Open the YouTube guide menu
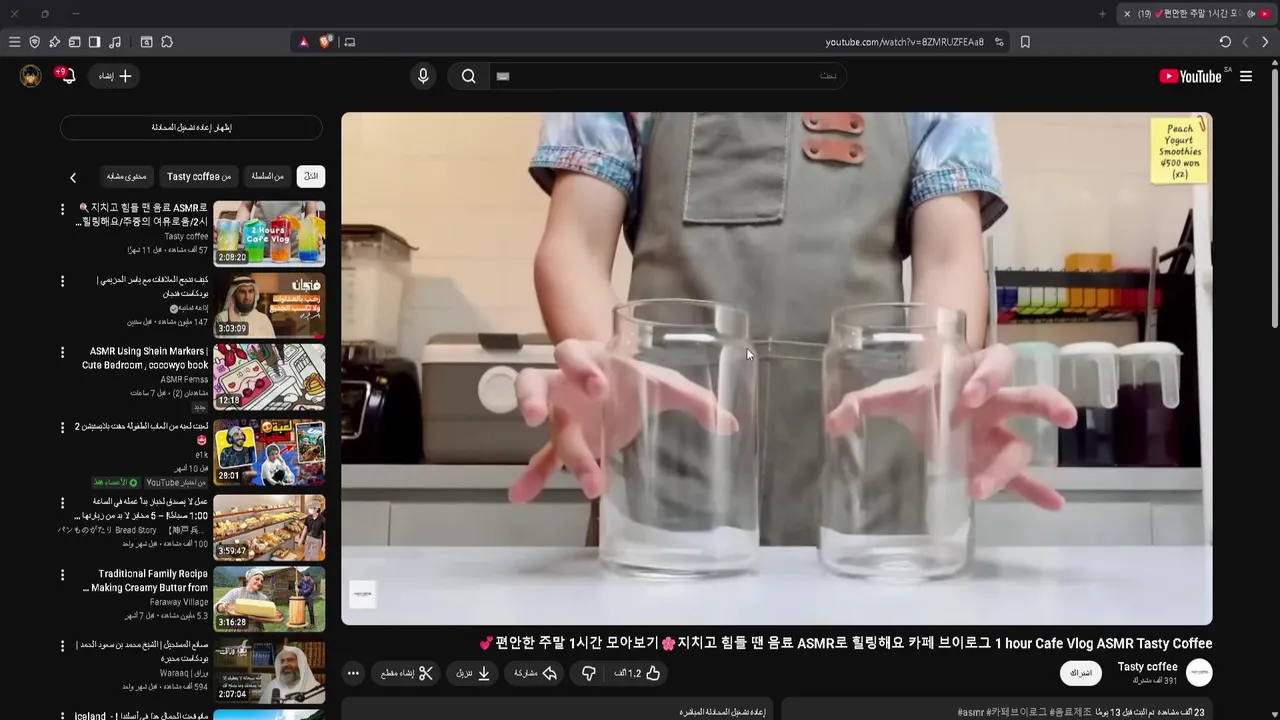Screen dimensions: 1280x720 (x=1246, y=76)
